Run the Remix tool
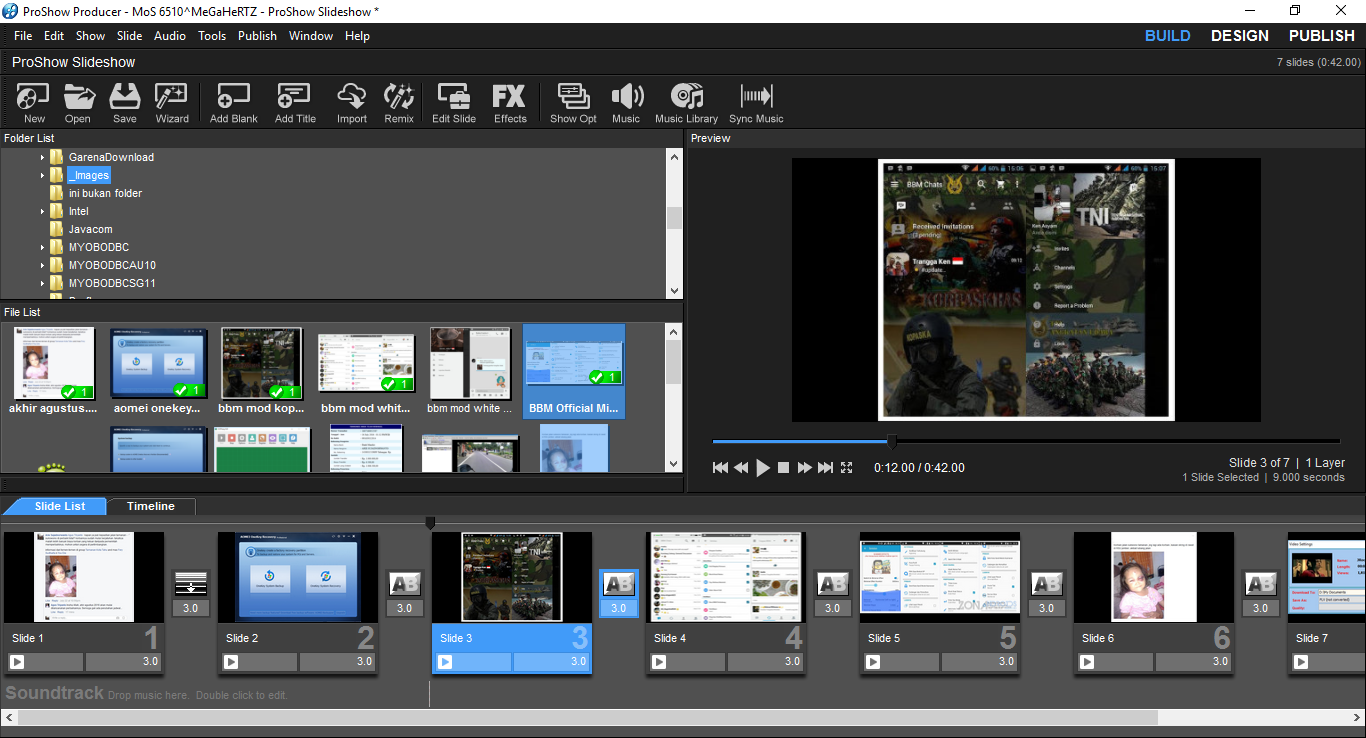Image resolution: width=1366 pixels, height=738 pixels. tap(399, 103)
